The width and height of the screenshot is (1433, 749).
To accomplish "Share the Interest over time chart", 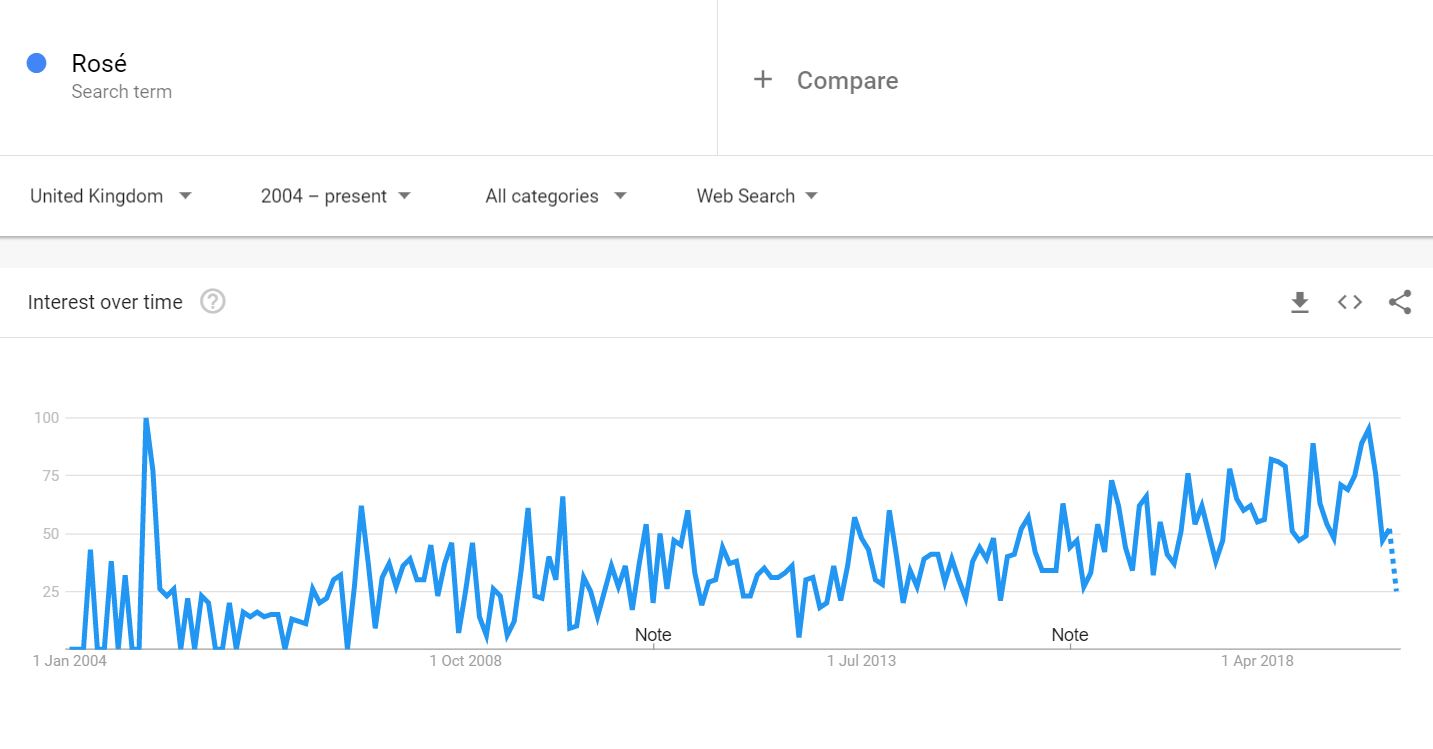I will (x=1400, y=302).
